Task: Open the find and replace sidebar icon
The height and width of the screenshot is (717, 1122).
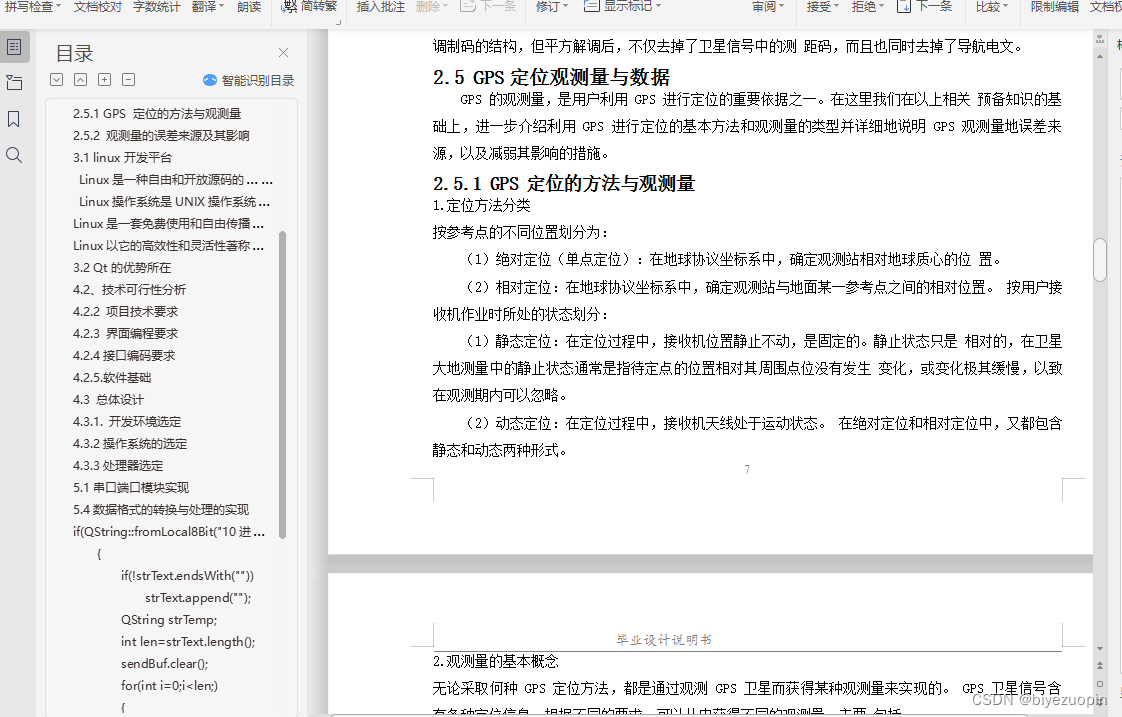Action: 14,155
